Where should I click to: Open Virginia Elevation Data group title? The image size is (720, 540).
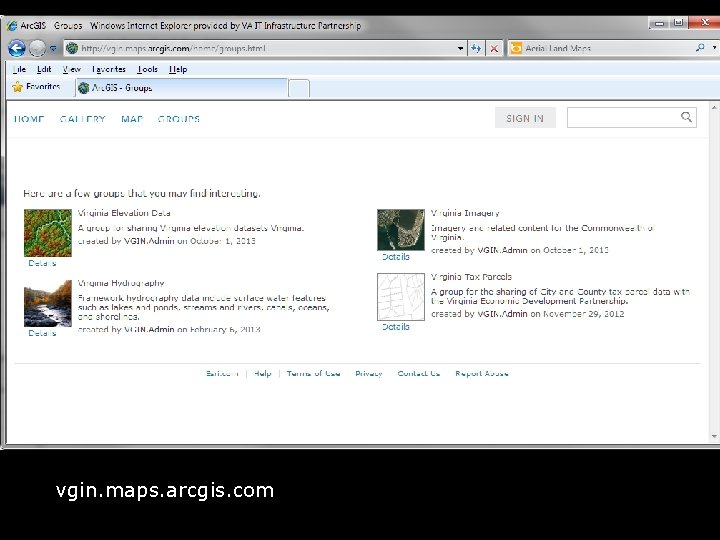pos(124,213)
